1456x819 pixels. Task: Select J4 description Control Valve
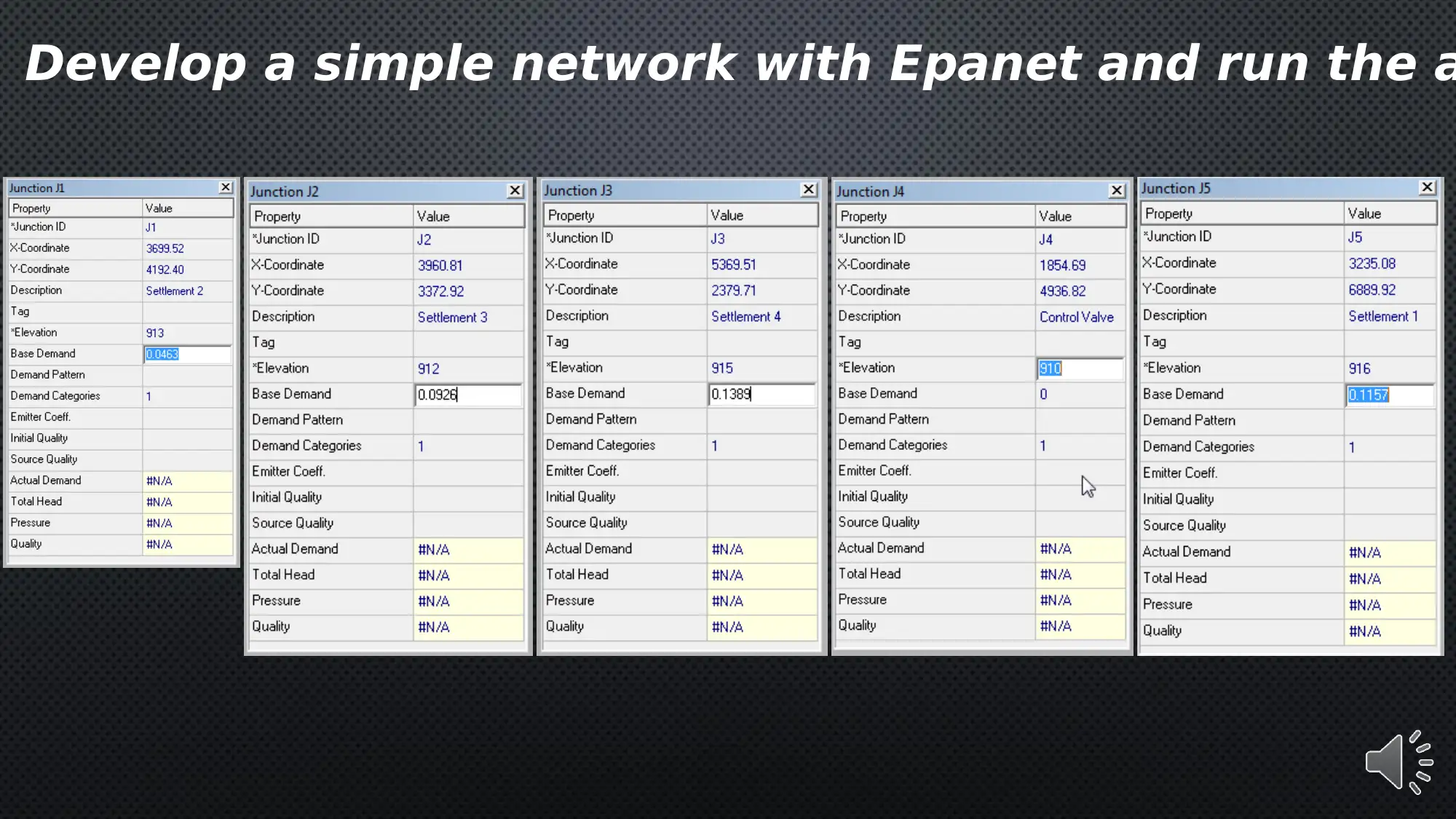[1077, 317]
